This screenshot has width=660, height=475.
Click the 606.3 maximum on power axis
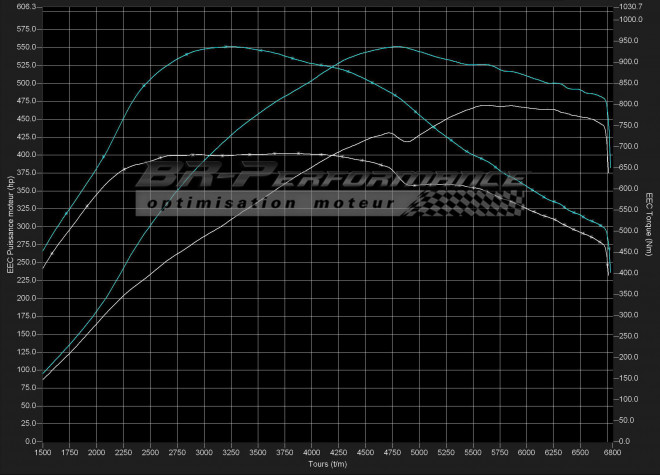click(26, 6)
